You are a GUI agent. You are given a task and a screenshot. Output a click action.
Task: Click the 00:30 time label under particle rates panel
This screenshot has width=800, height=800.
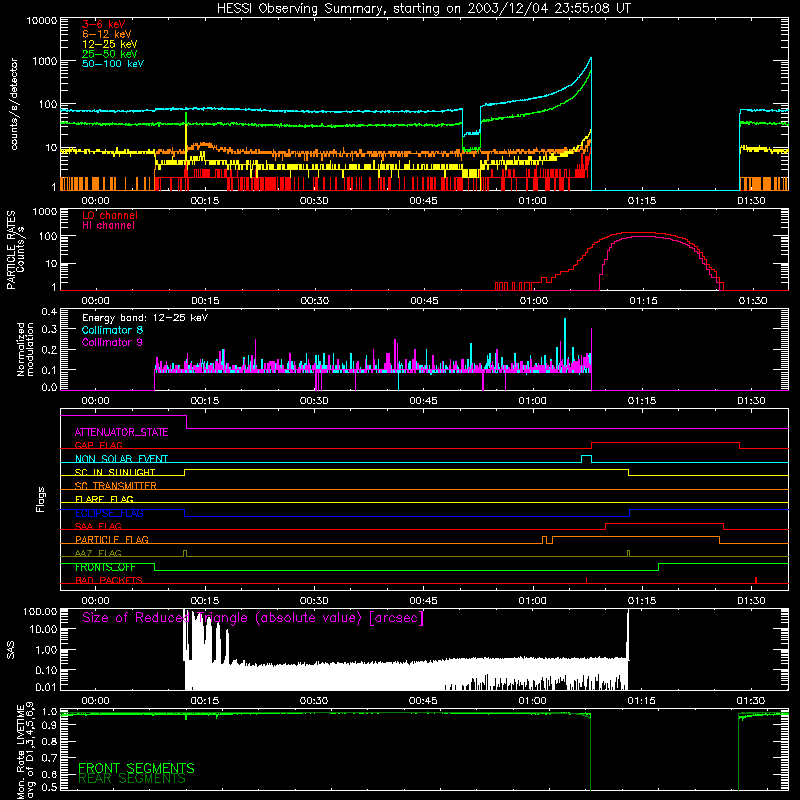click(315, 301)
